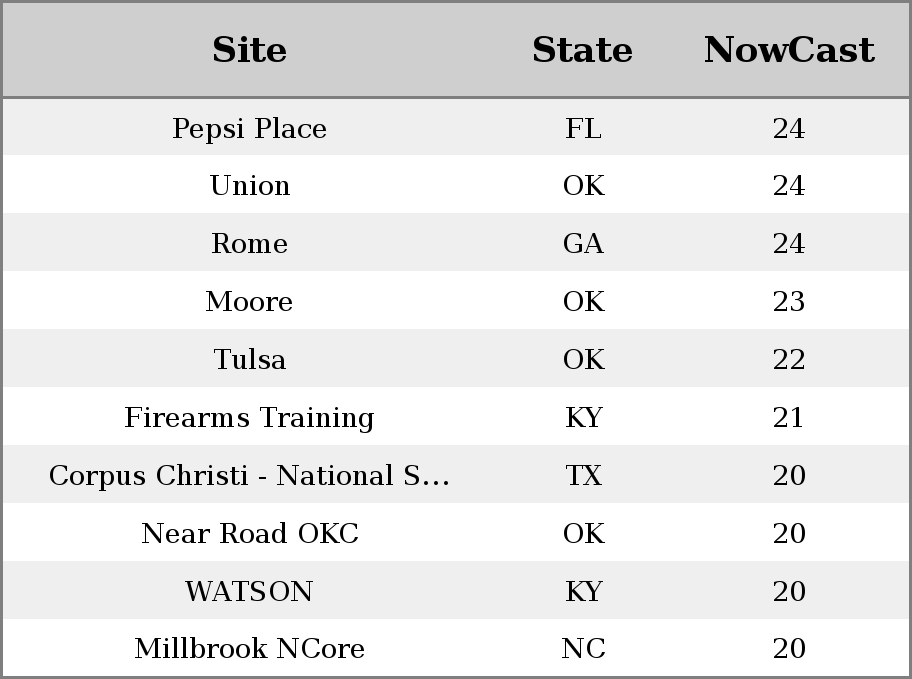Click truncated Corpus Christi site name

pyautogui.click(x=250, y=475)
